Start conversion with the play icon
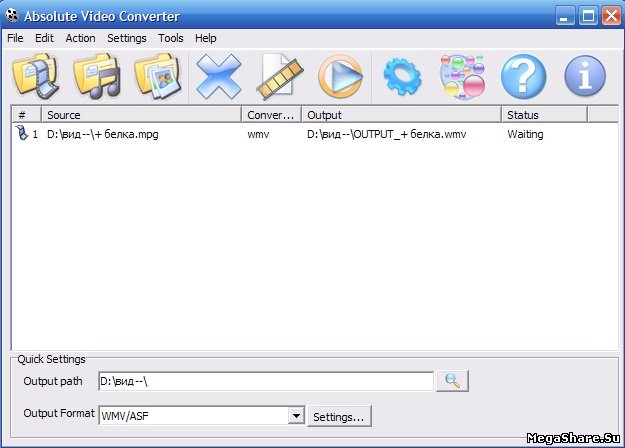The width and height of the screenshot is (625, 448). [x=341, y=77]
